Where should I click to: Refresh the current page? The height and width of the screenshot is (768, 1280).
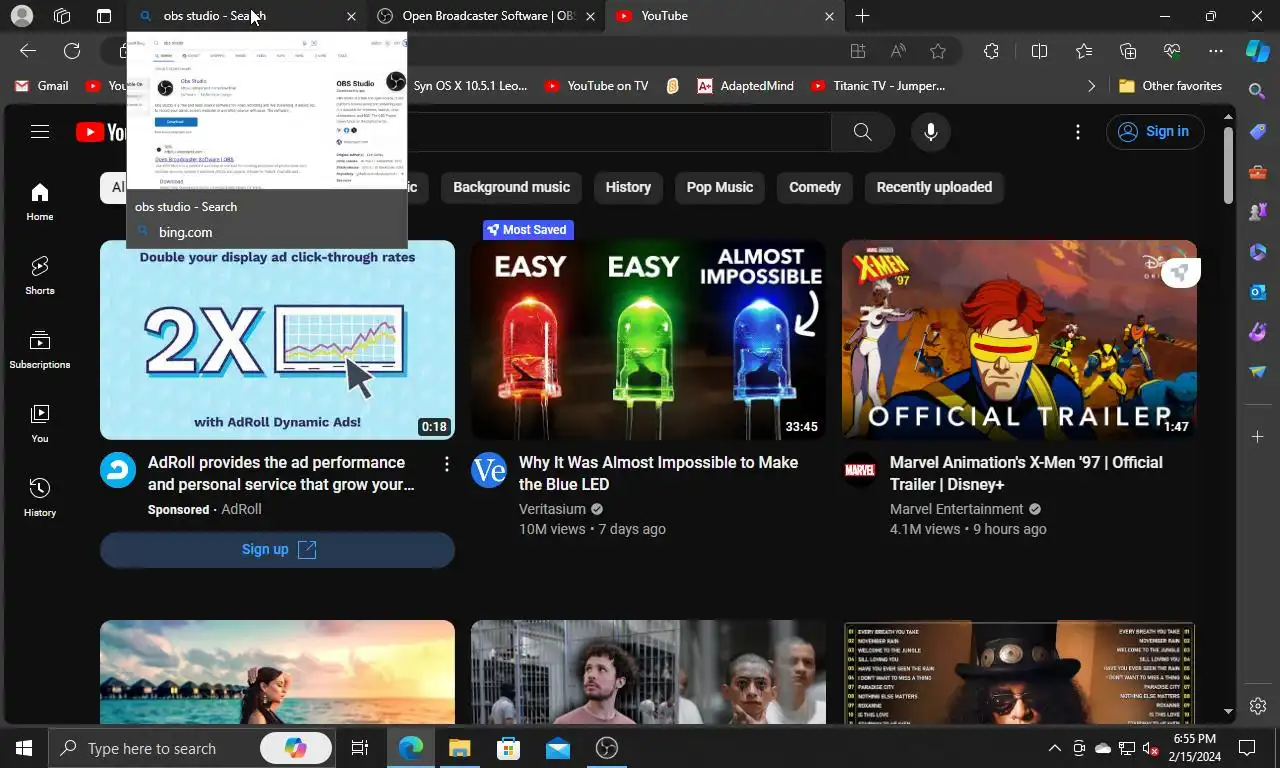[72, 51]
